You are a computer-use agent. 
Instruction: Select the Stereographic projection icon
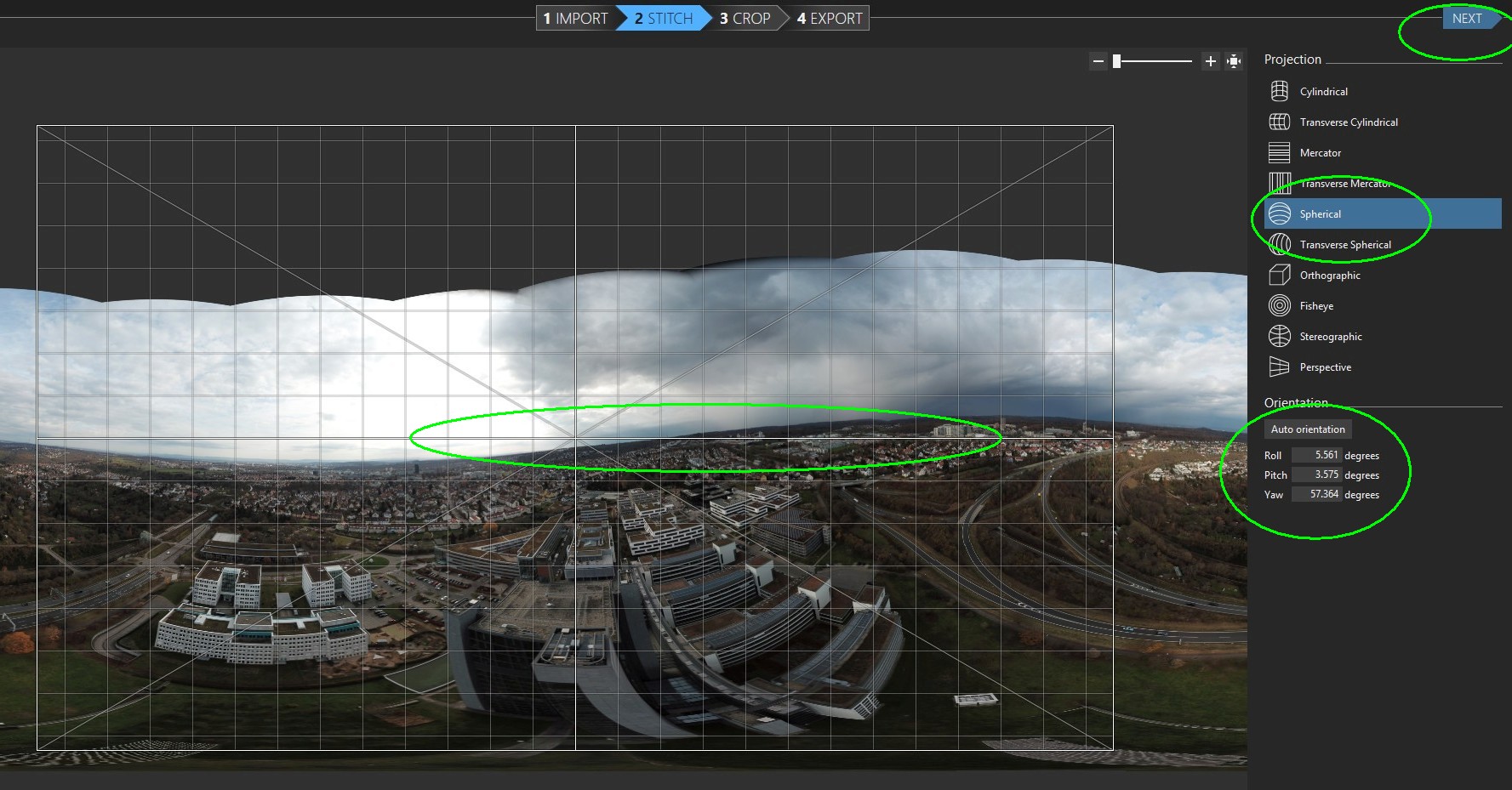click(x=1279, y=336)
